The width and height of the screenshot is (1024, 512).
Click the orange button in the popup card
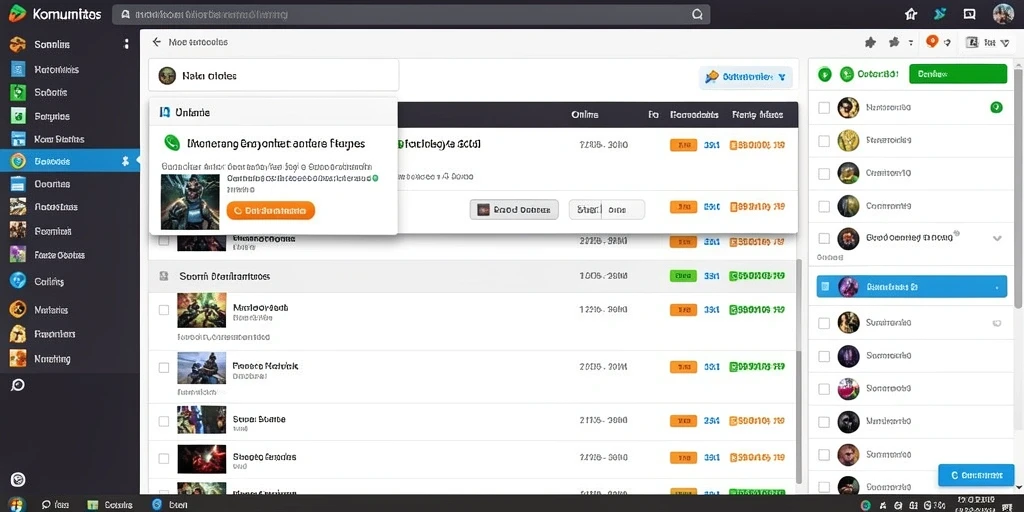tap(270, 210)
